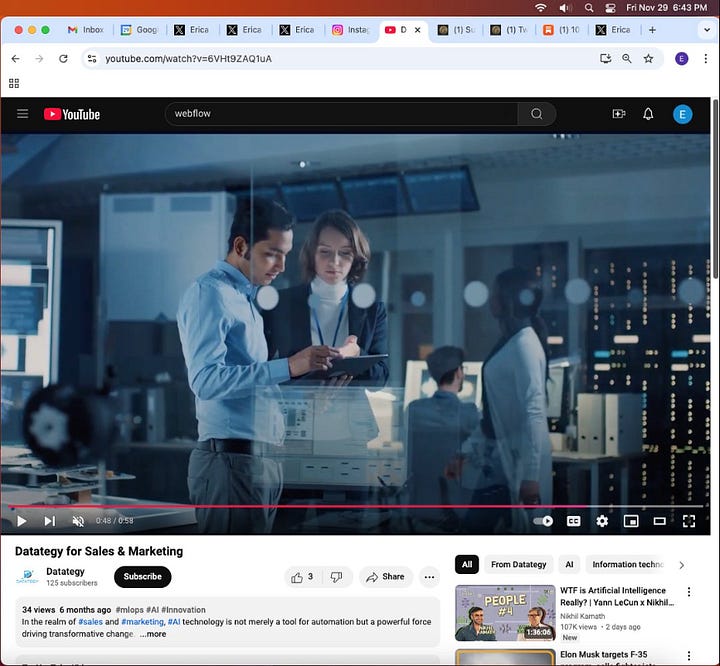The width and height of the screenshot is (720, 666).
Task: Switch to the Instagram tab
Action: coord(351,30)
